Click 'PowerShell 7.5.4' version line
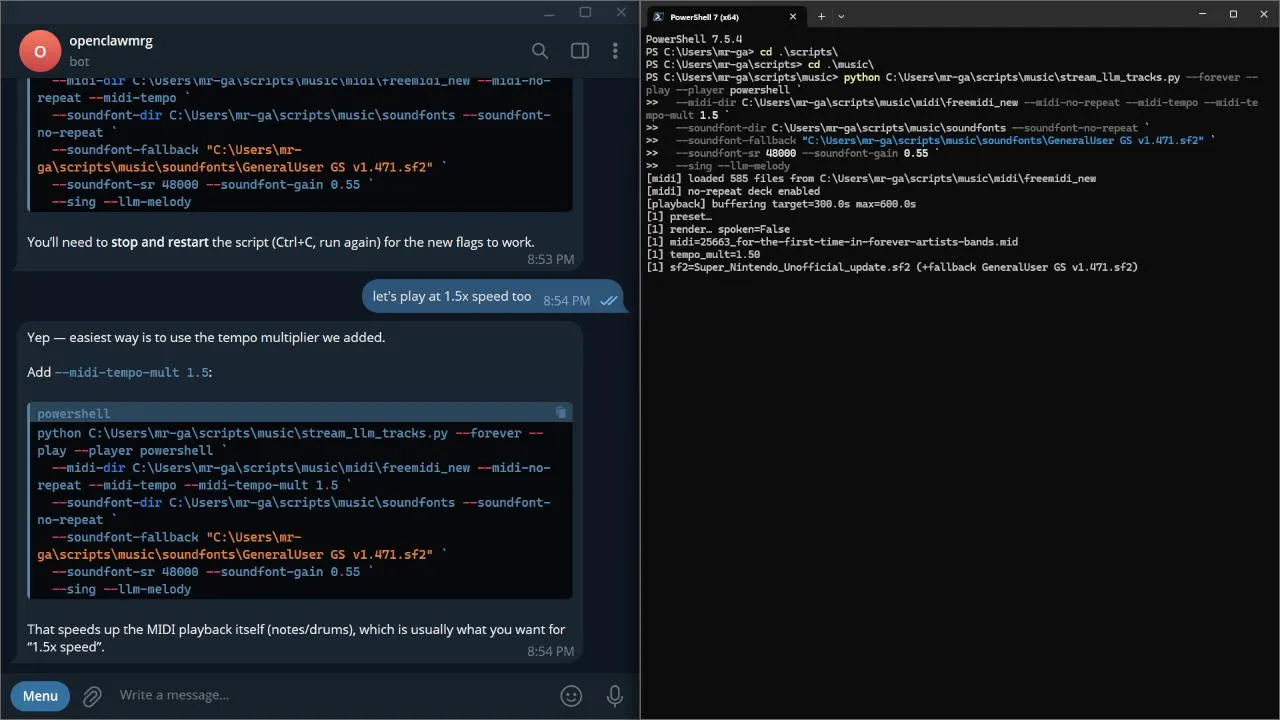Viewport: 1280px width, 720px height. pos(694,39)
